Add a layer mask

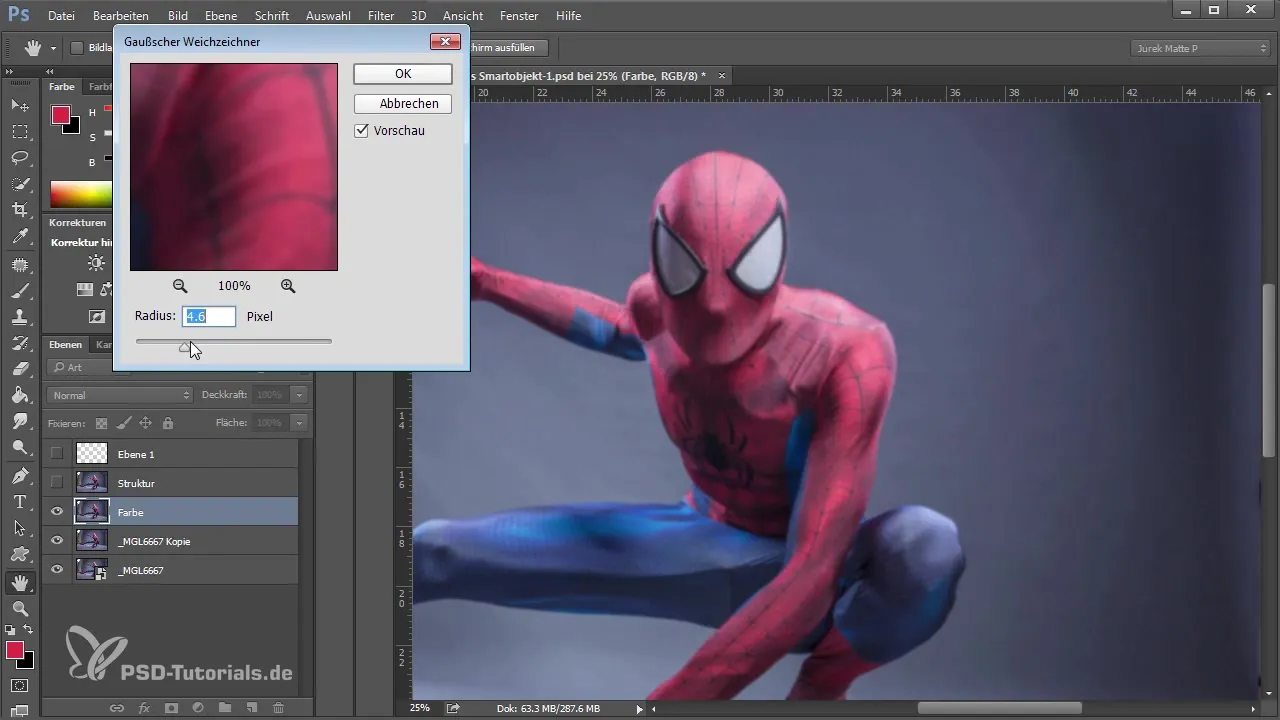(x=171, y=708)
